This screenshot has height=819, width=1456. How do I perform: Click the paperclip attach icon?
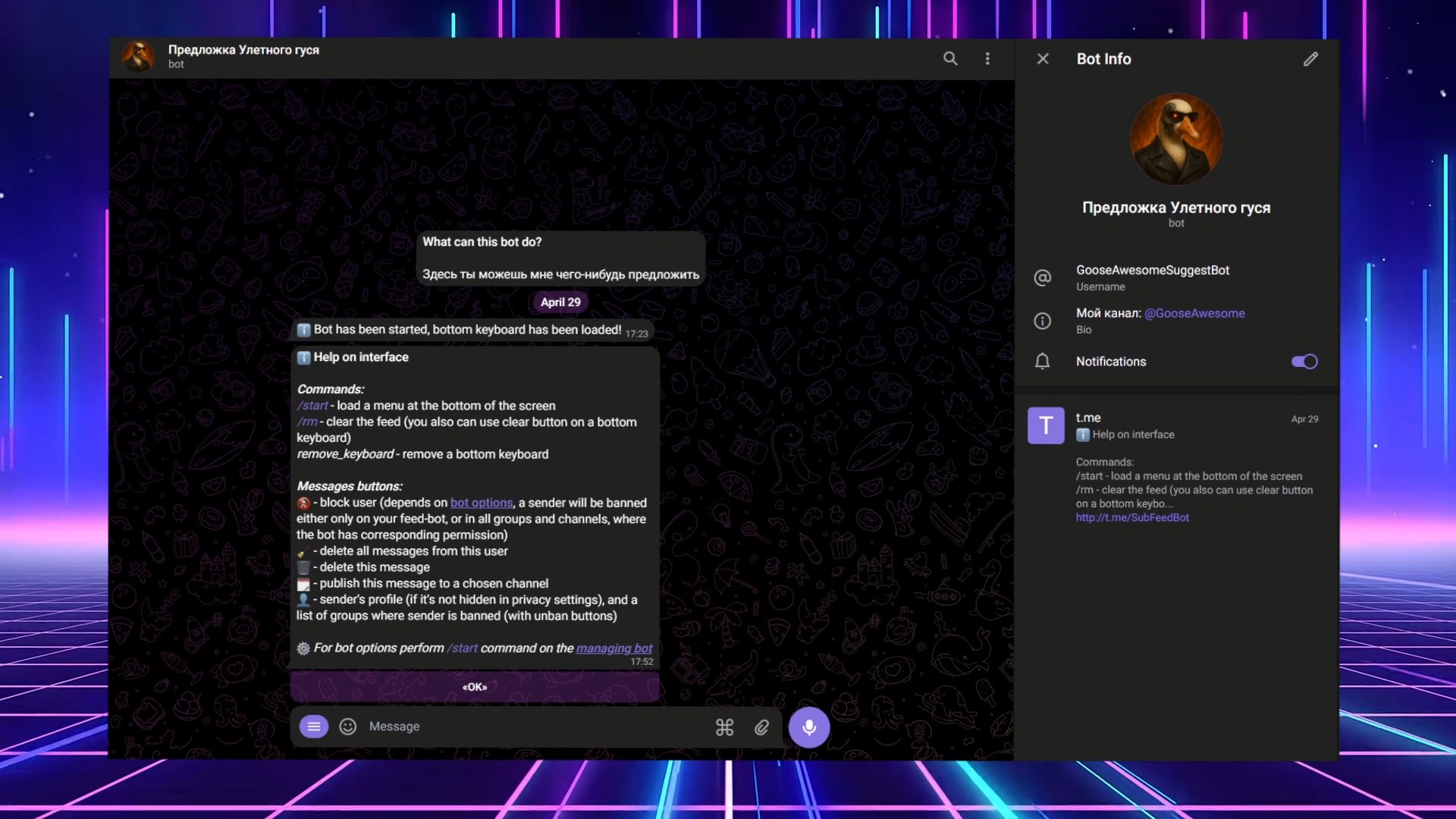762,727
